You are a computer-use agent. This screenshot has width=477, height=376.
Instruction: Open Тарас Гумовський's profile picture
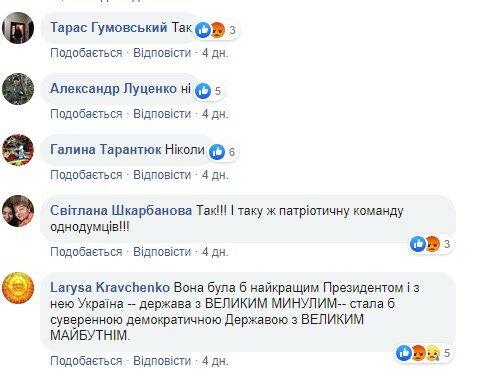(x=18, y=28)
